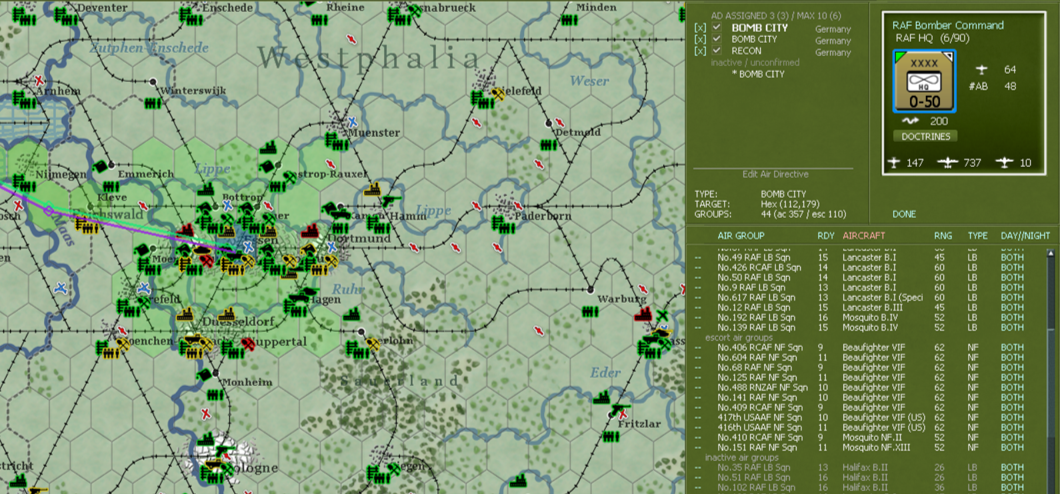Image resolution: width=1060 pixels, height=494 pixels.
Task: Click the red factory icon east of Warburg
Action: pos(642,314)
